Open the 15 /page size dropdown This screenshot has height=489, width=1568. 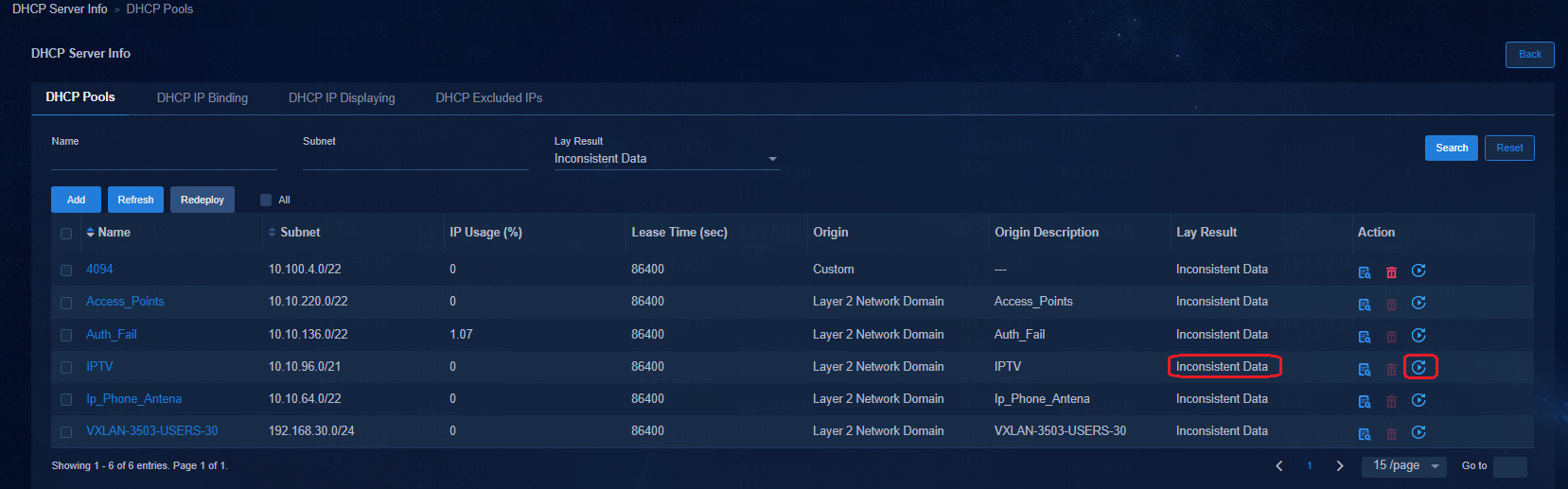(1404, 465)
